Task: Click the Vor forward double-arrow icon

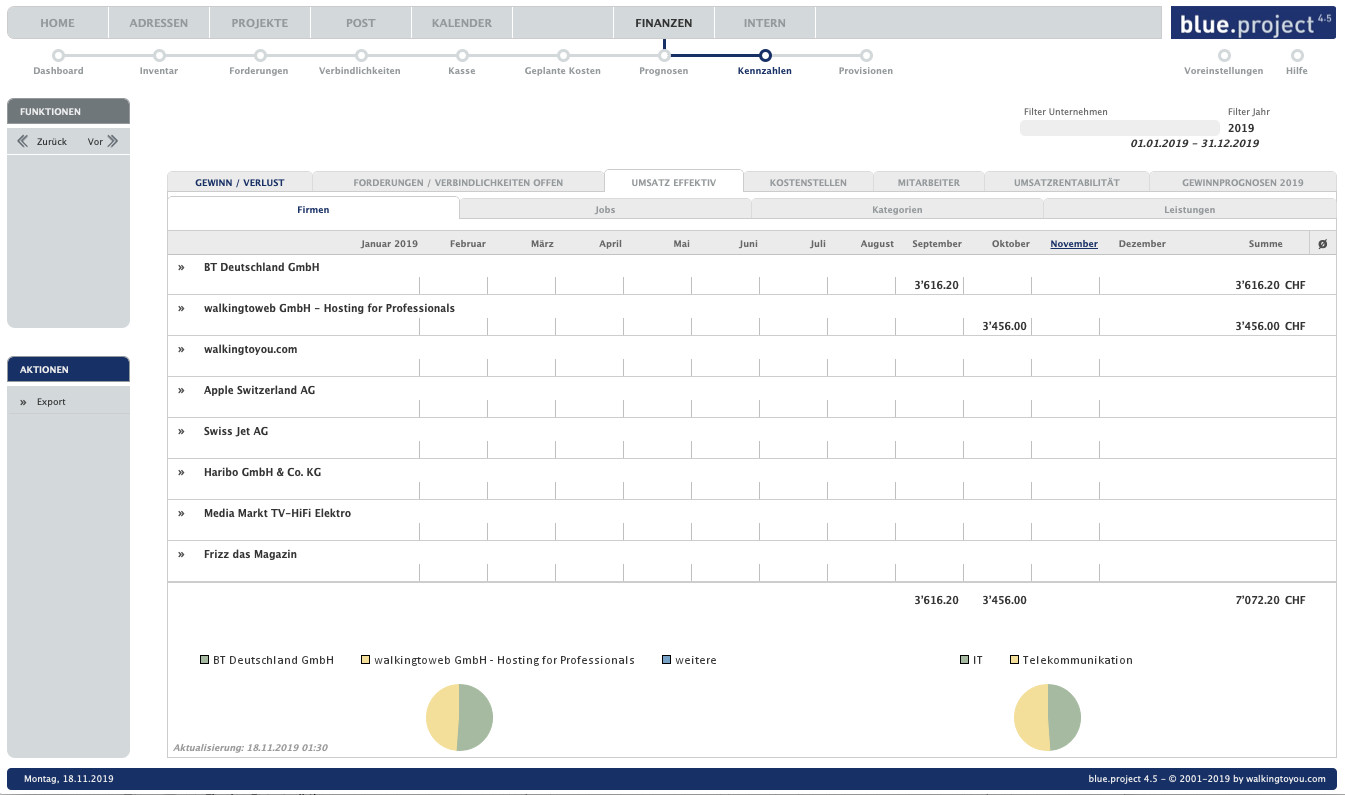Action: point(112,142)
